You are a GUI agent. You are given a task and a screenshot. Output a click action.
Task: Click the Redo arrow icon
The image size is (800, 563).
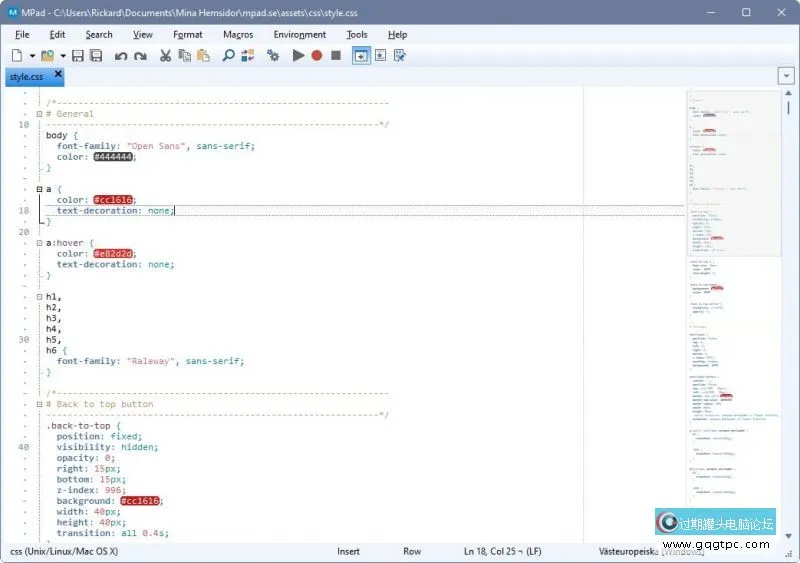[140, 56]
